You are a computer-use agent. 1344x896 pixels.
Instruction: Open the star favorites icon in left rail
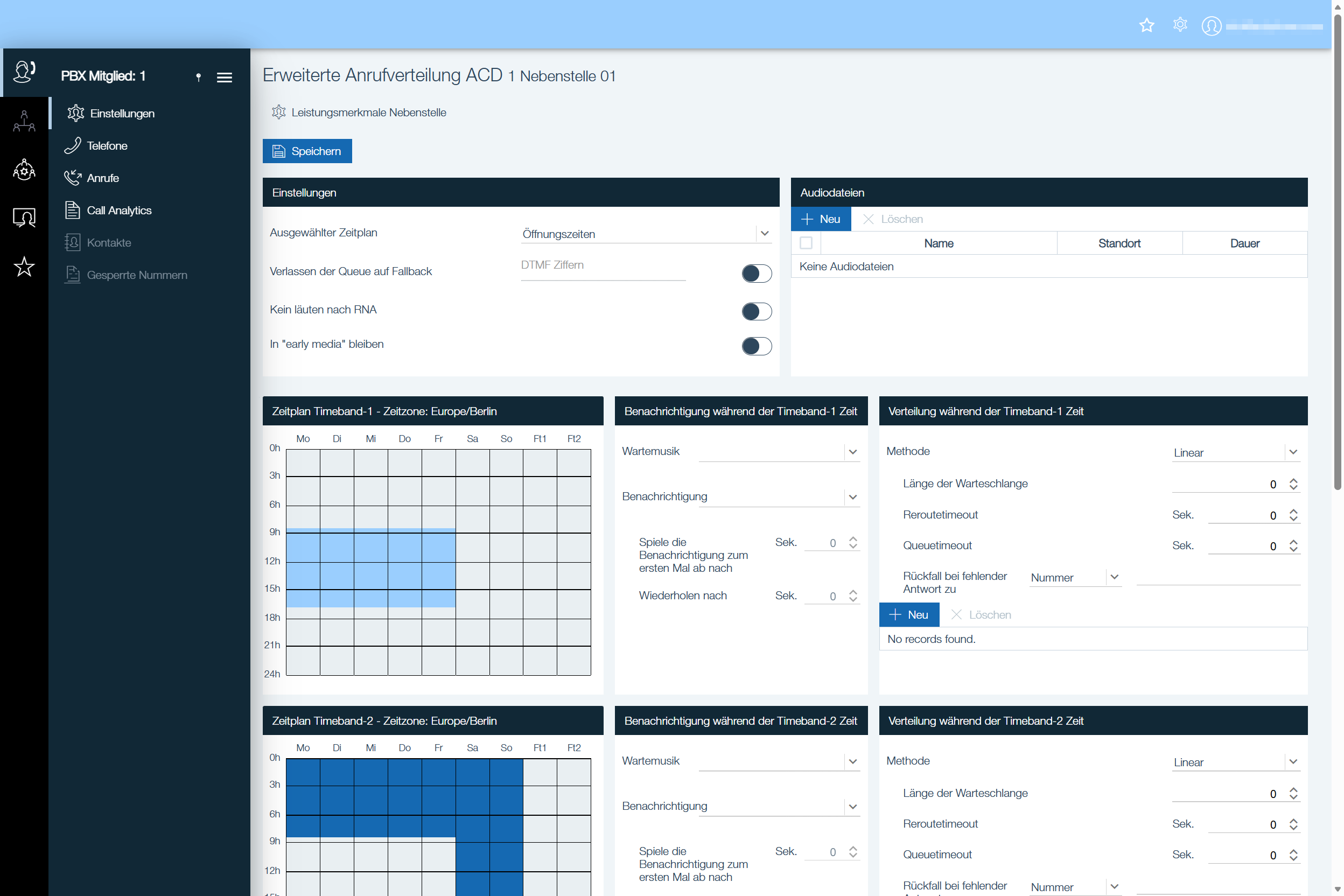24,267
